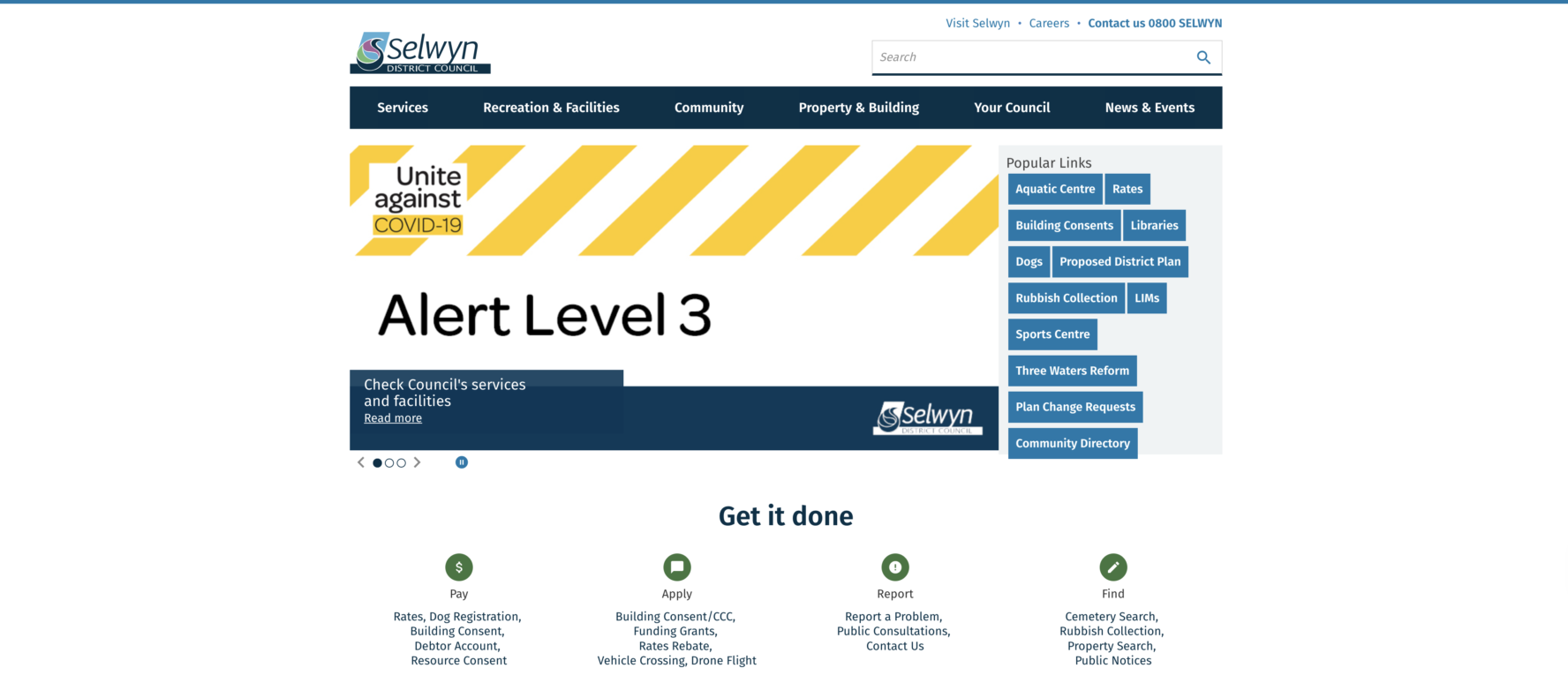Click 'Debtor Account,' text

point(457,646)
